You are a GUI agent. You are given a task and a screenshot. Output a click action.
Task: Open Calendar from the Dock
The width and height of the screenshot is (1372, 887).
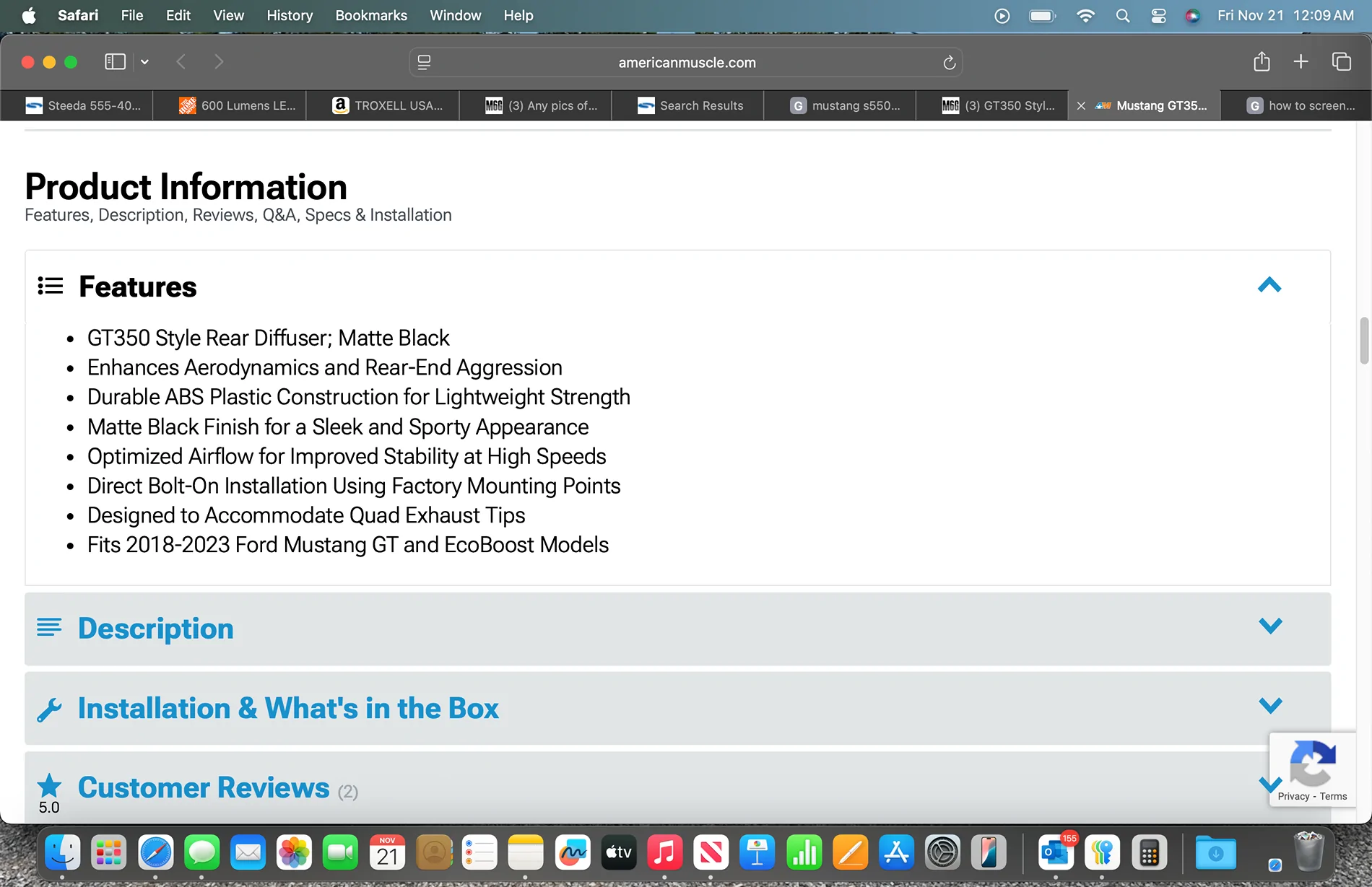click(x=387, y=853)
